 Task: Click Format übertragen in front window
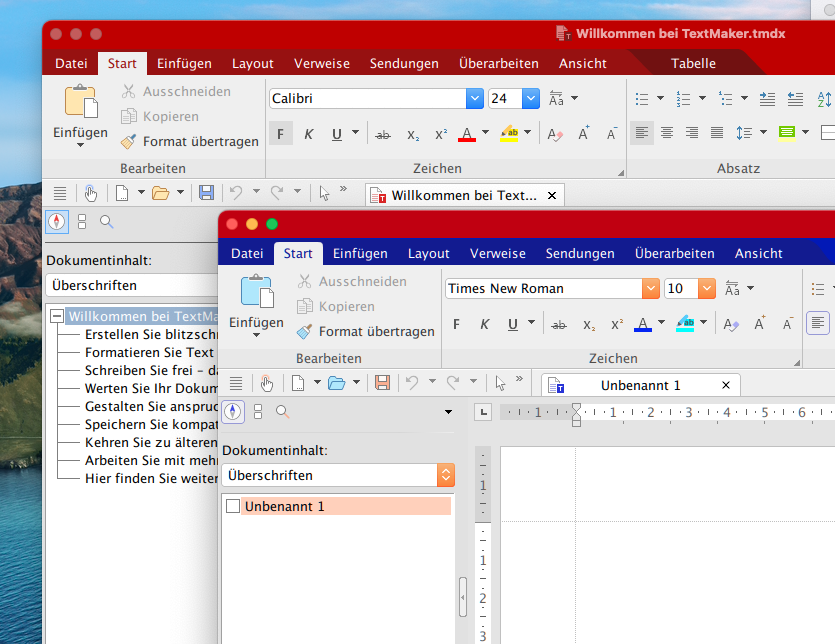(x=365, y=332)
